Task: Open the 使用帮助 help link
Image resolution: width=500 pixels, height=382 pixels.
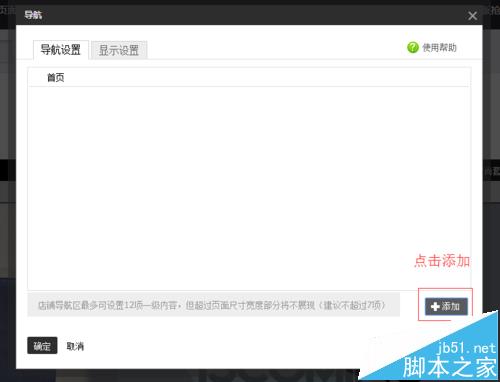Action: point(439,48)
